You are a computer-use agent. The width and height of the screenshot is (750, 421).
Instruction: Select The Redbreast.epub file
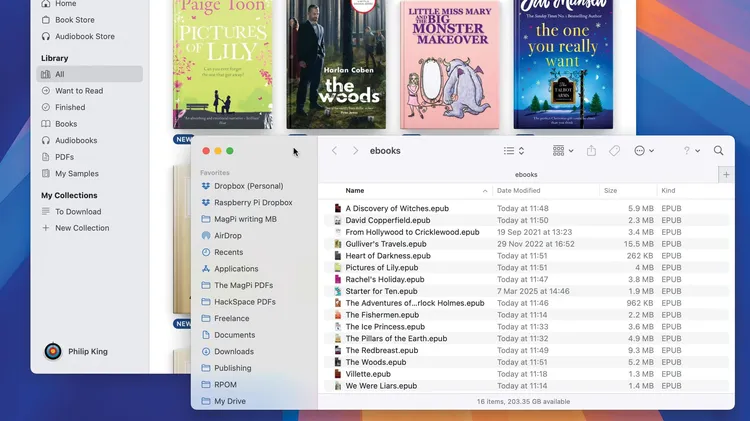click(526, 350)
